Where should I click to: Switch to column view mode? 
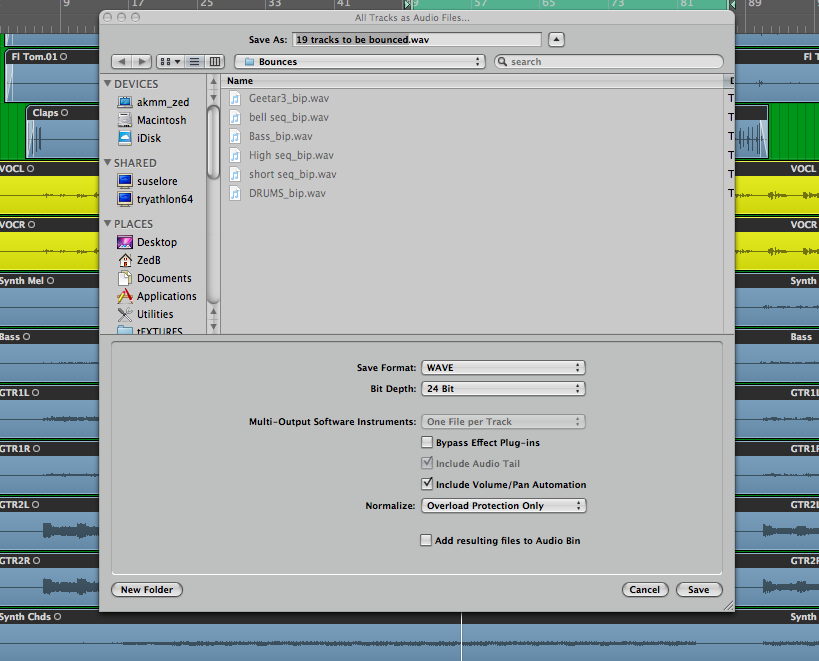click(215, 62)
